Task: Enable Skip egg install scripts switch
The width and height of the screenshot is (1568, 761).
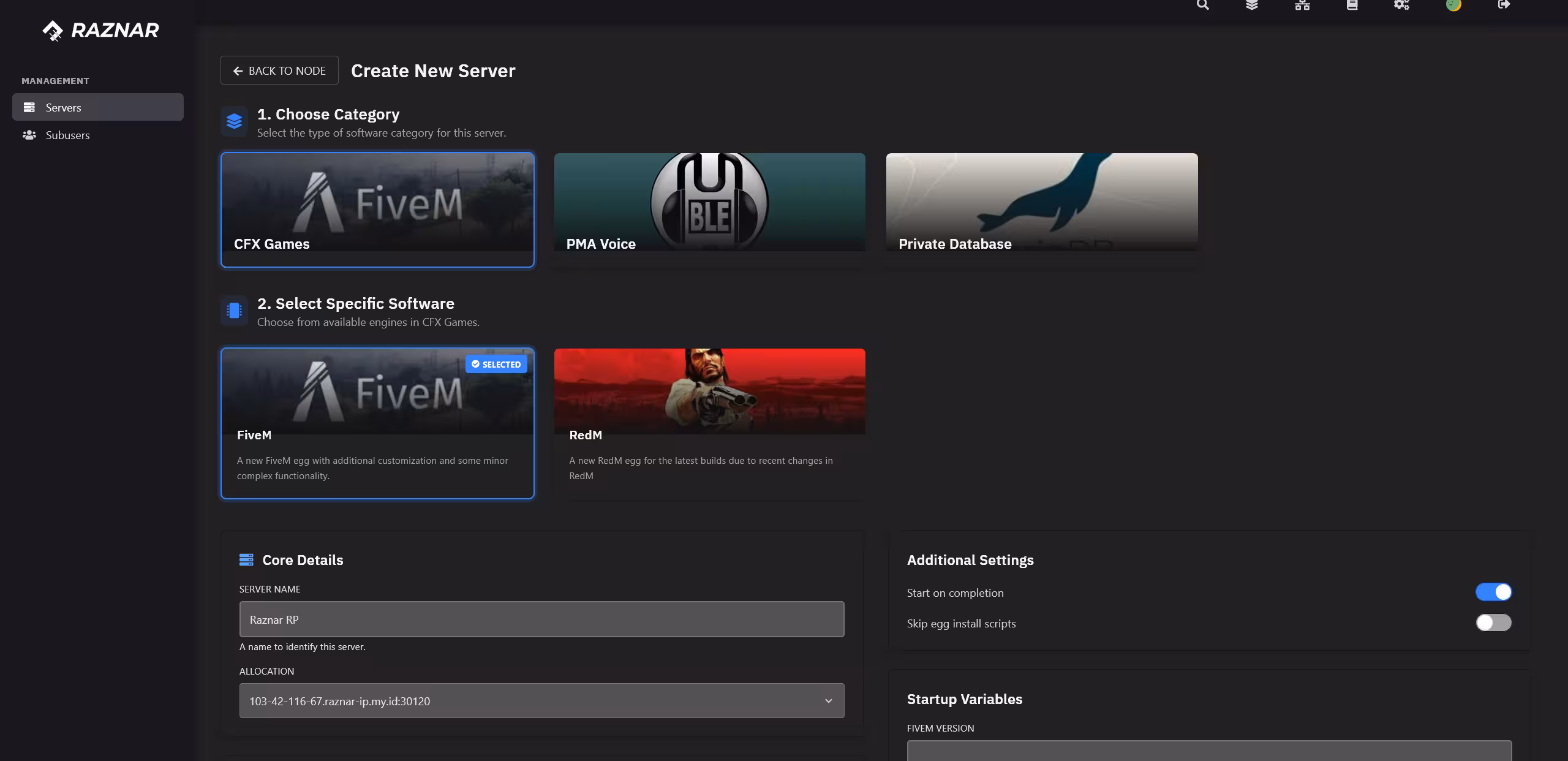Action: click(1493, 623)
